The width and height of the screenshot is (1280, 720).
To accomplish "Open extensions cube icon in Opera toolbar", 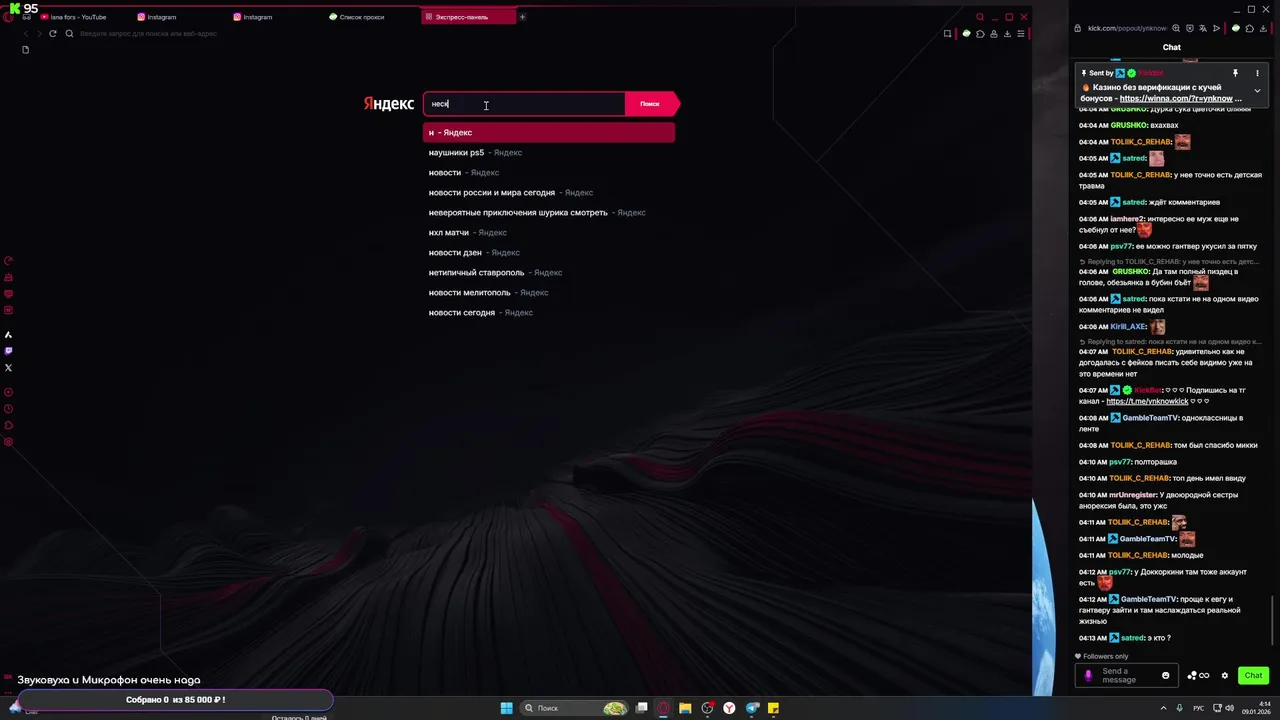I will [x=980, y=33].
